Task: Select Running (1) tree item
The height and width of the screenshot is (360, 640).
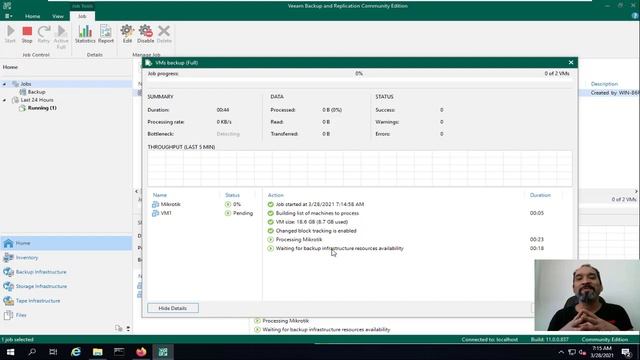Action: click(42, 108)
